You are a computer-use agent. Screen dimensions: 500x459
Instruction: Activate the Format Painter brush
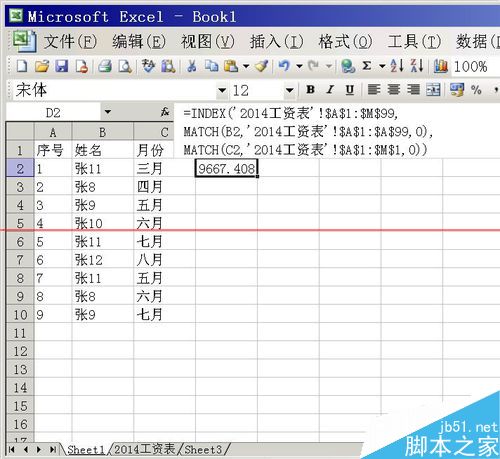[x=262, y=66]
